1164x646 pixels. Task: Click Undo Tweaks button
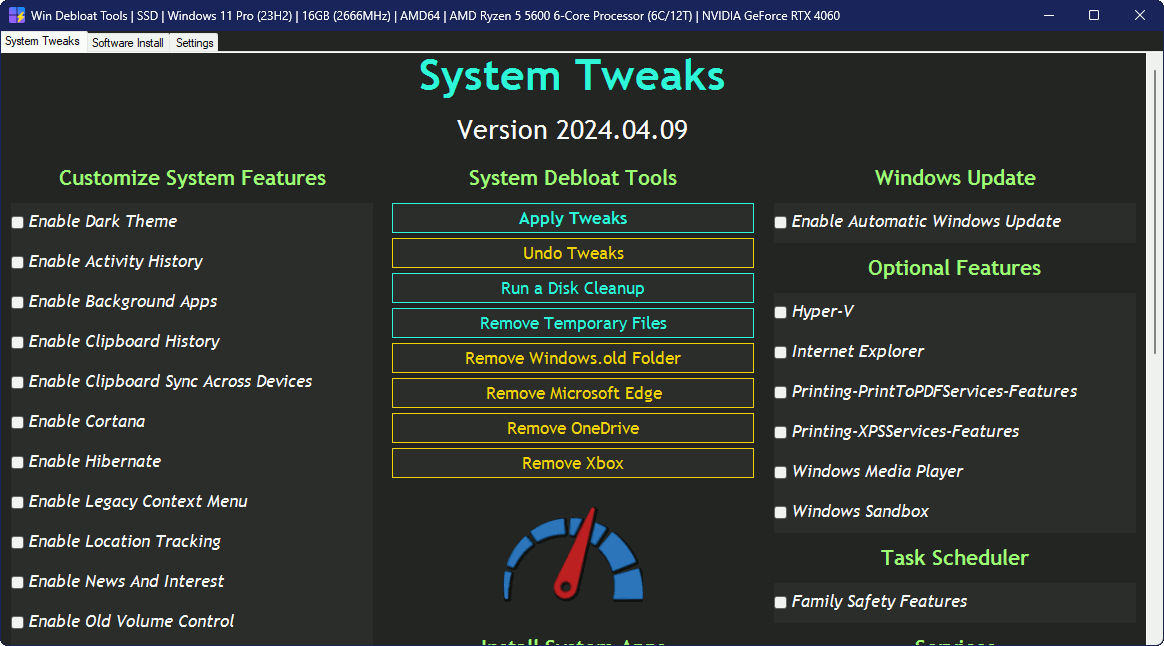tap(573, 253)
